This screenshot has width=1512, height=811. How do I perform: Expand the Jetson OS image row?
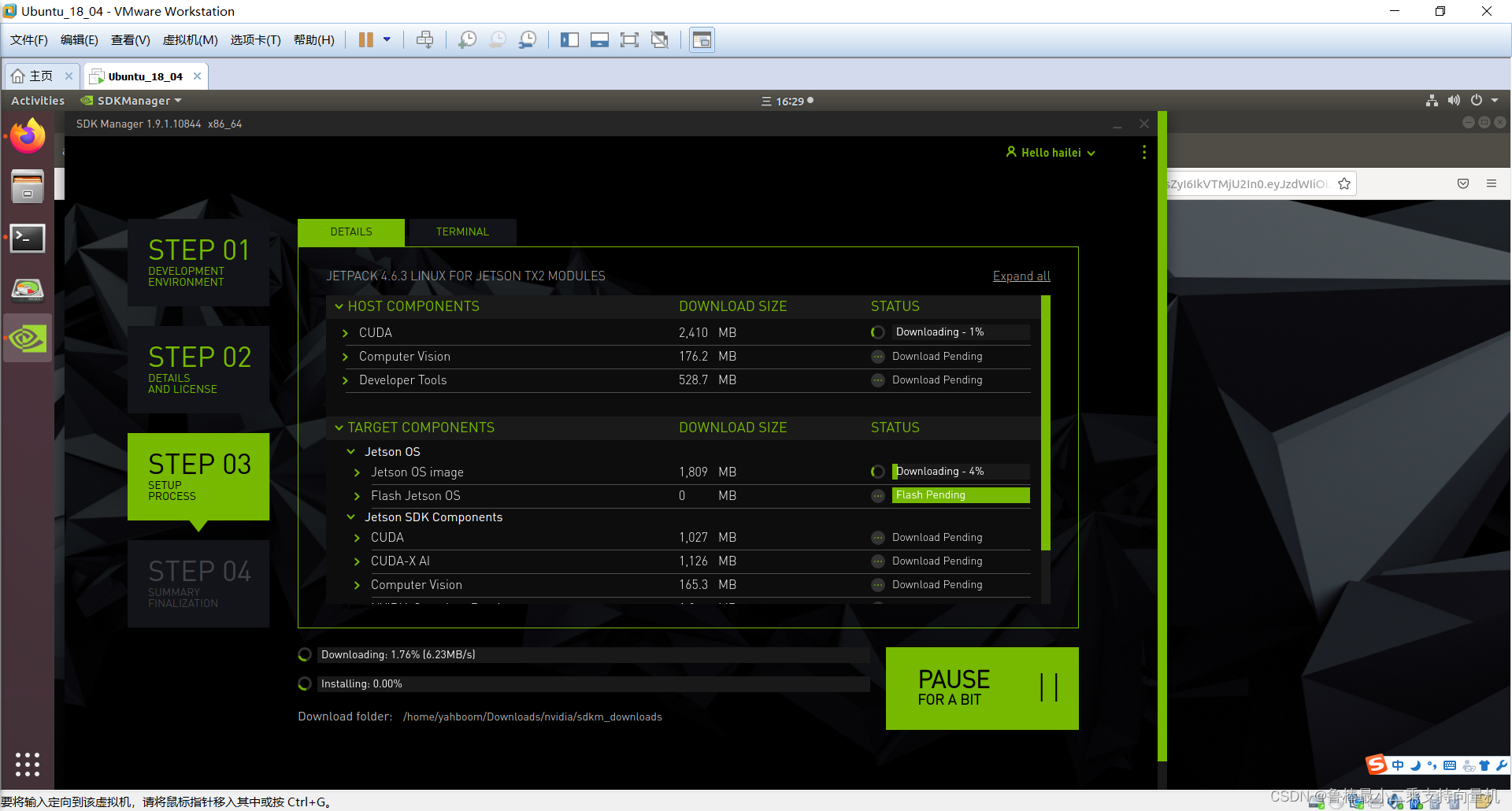point(357,472)
